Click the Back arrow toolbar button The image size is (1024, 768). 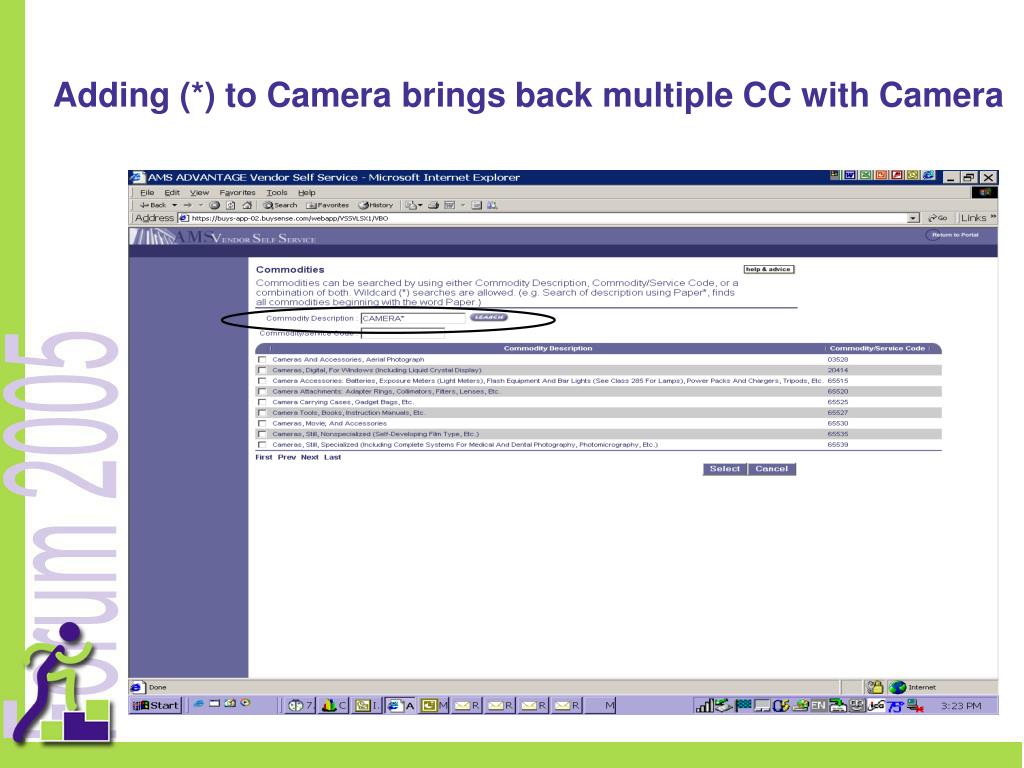click(x=153, y=205)
